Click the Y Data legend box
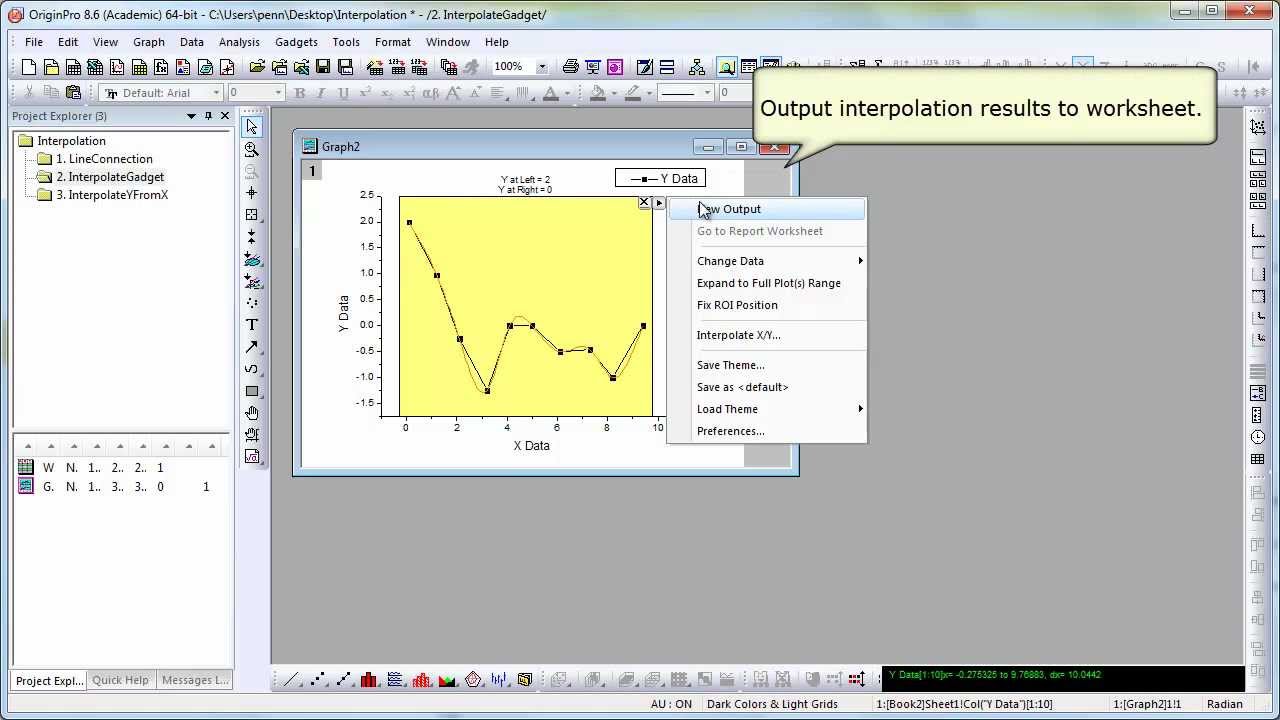 click(x=660, y=178)
